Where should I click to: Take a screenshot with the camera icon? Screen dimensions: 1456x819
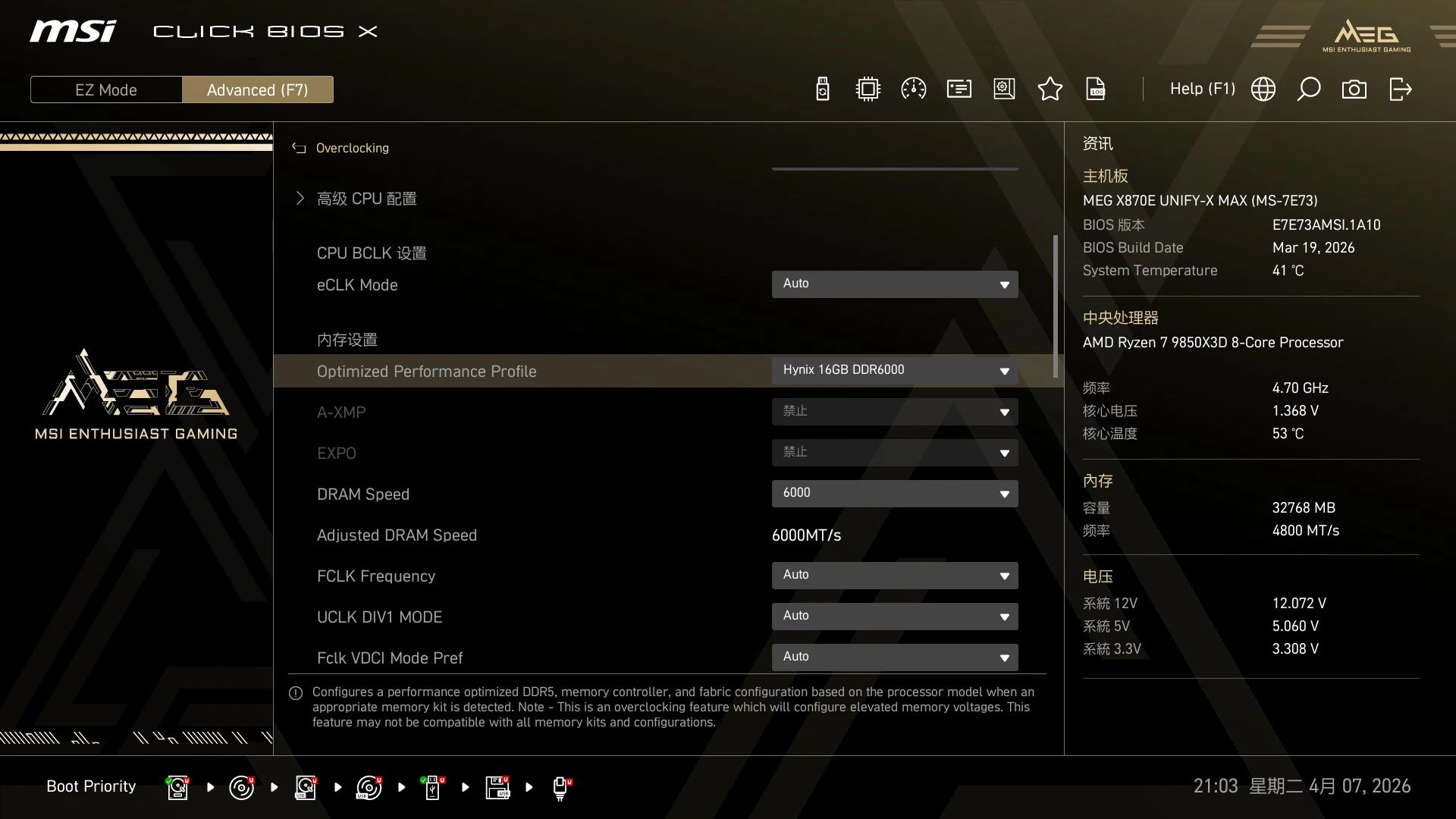coord(1354,89)
